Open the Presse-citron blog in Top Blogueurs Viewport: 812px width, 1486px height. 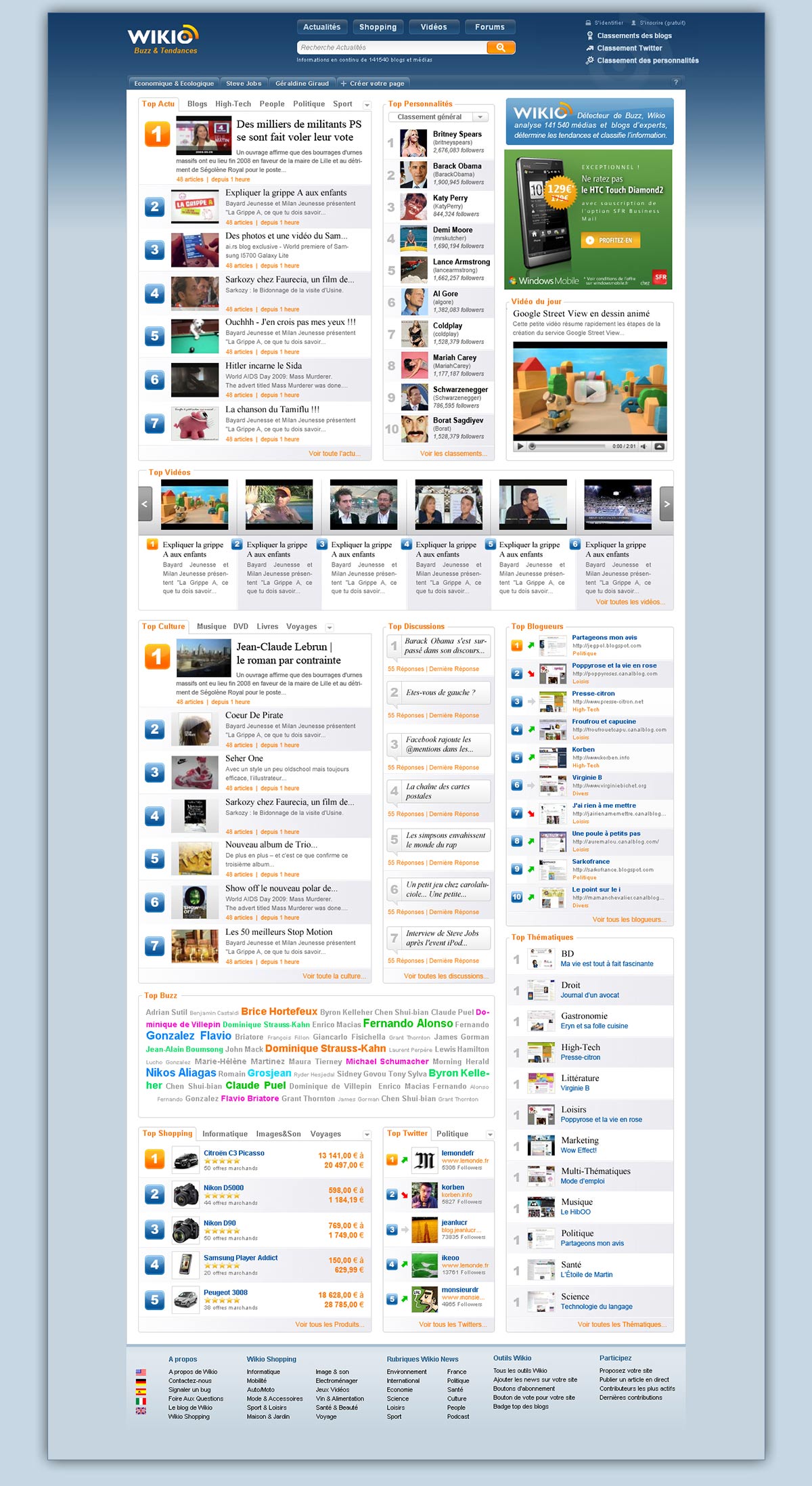pyautogui.click(x=593, y=694)
